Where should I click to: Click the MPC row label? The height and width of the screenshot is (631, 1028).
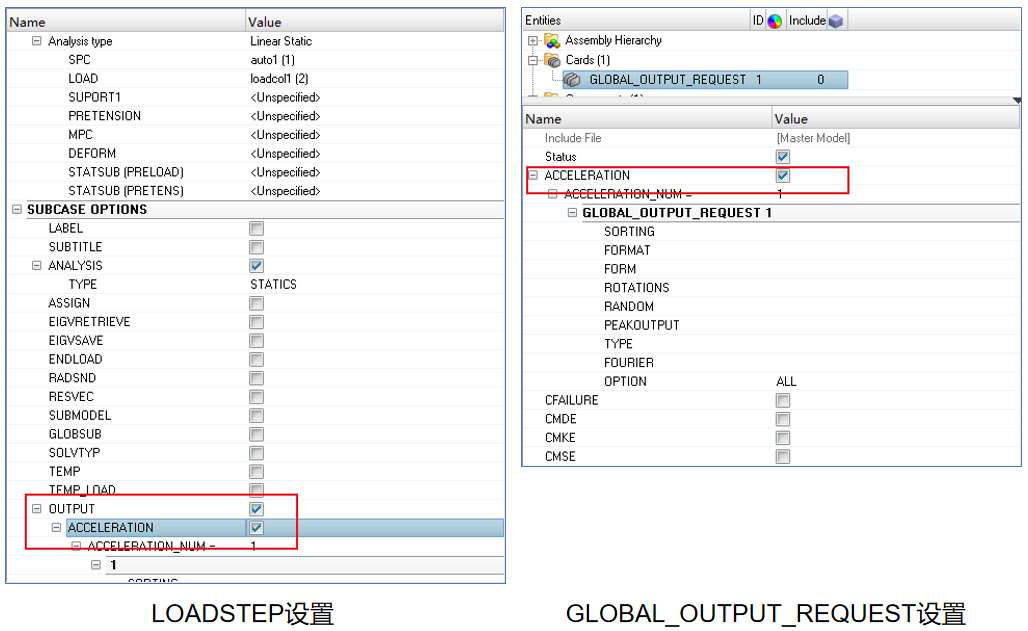tap(80, 134)
